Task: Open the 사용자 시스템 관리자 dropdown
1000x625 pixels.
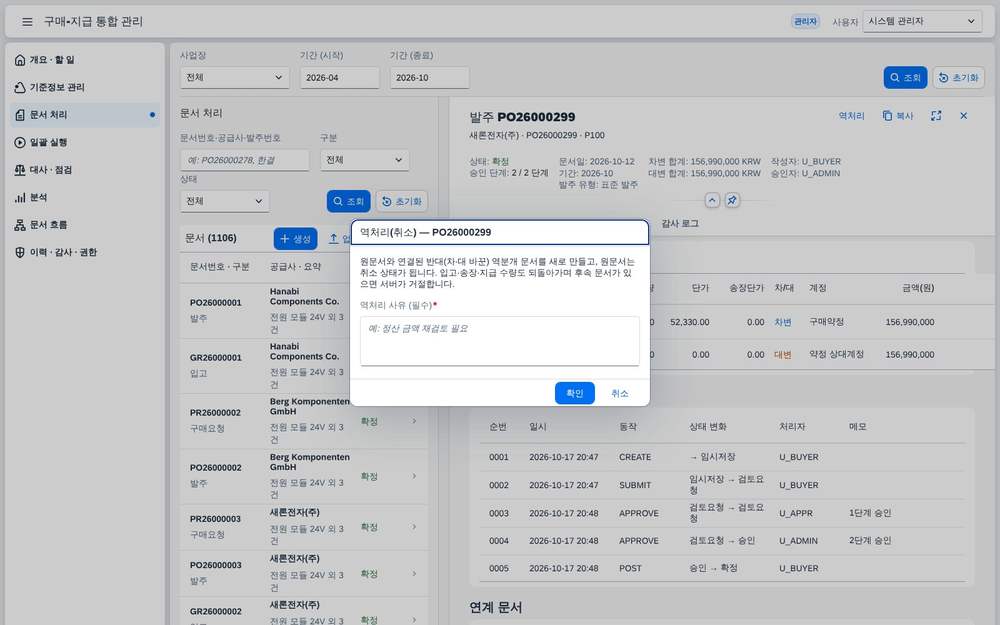Action: [922, 21]
